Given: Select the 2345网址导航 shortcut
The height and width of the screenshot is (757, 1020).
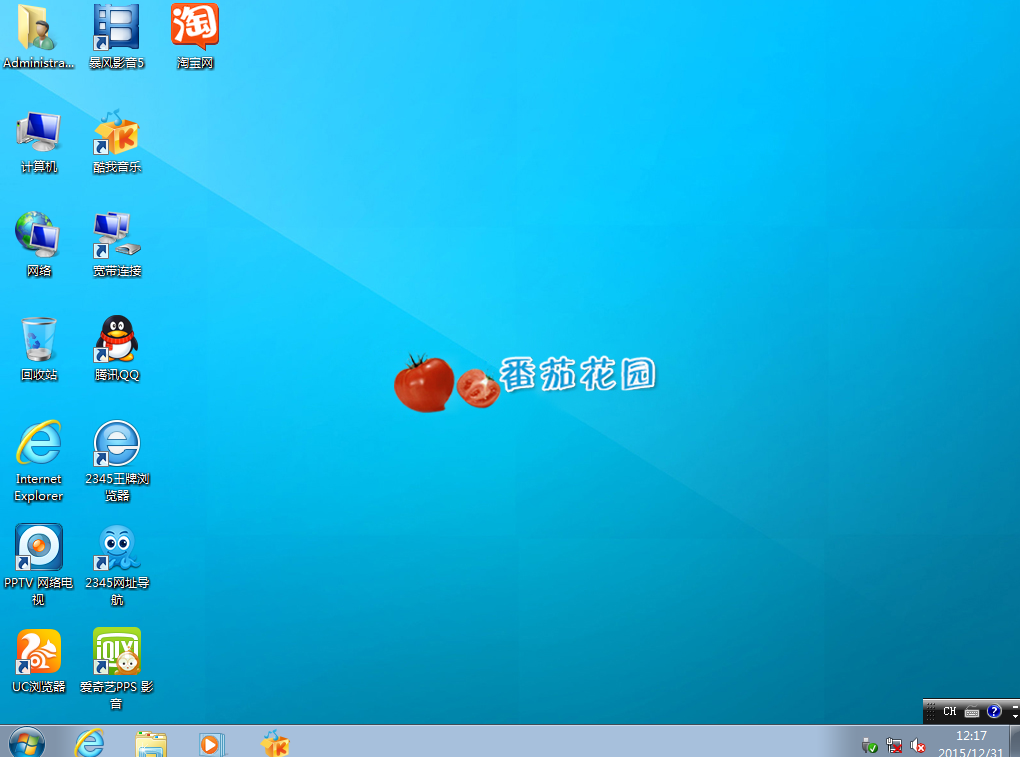Looking at the screenshot, I should (x=116, y=565).
